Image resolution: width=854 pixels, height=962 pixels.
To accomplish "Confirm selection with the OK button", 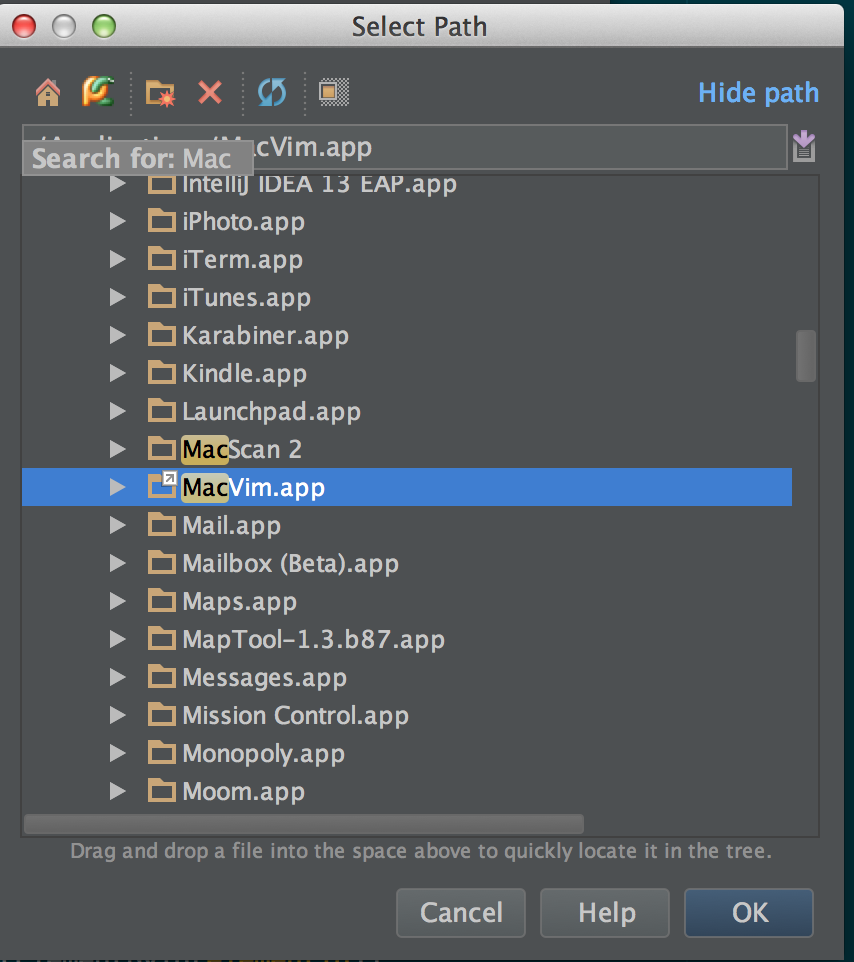I will tap(749, 912).
